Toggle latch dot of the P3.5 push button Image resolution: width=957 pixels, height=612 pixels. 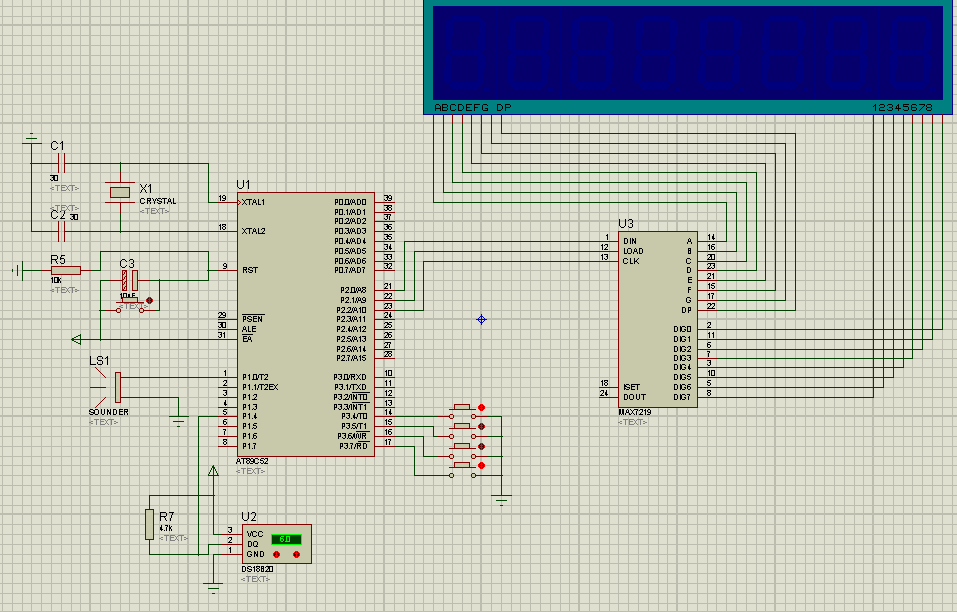(x=482, y=427)
